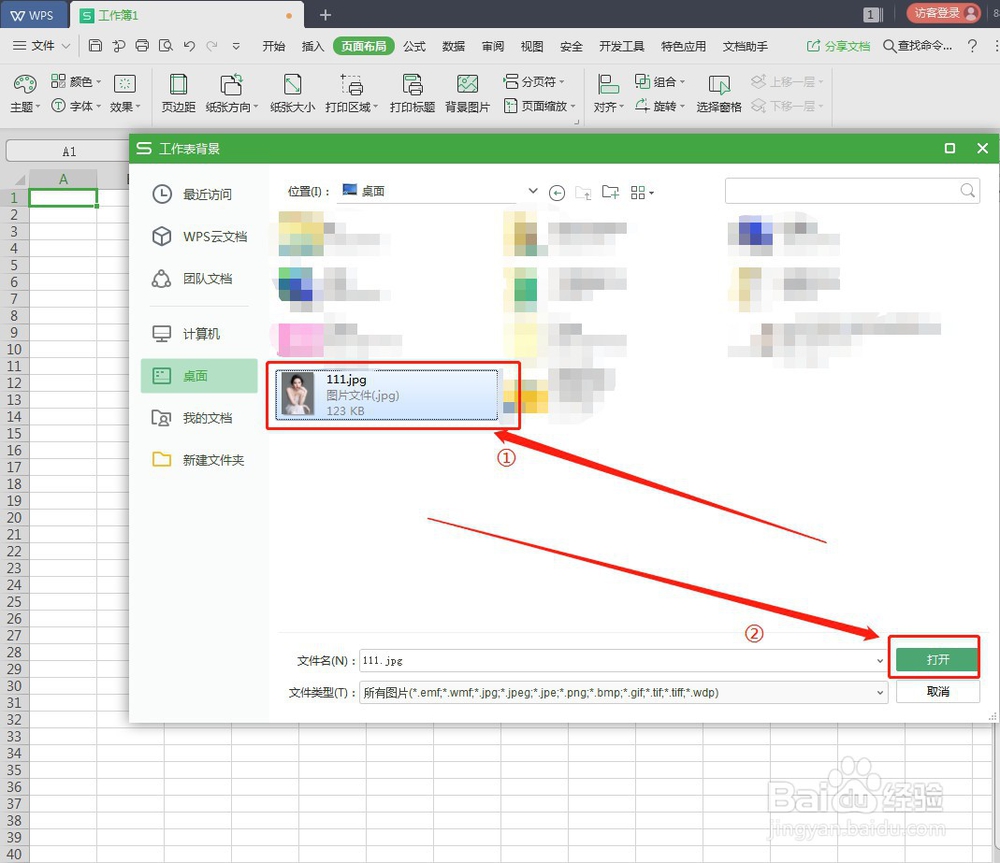Image resolution: width=1000 pixels, height=863 pixels.
Task: Open Paper Orientation (纸张方向) options
Action: point(232,93)
